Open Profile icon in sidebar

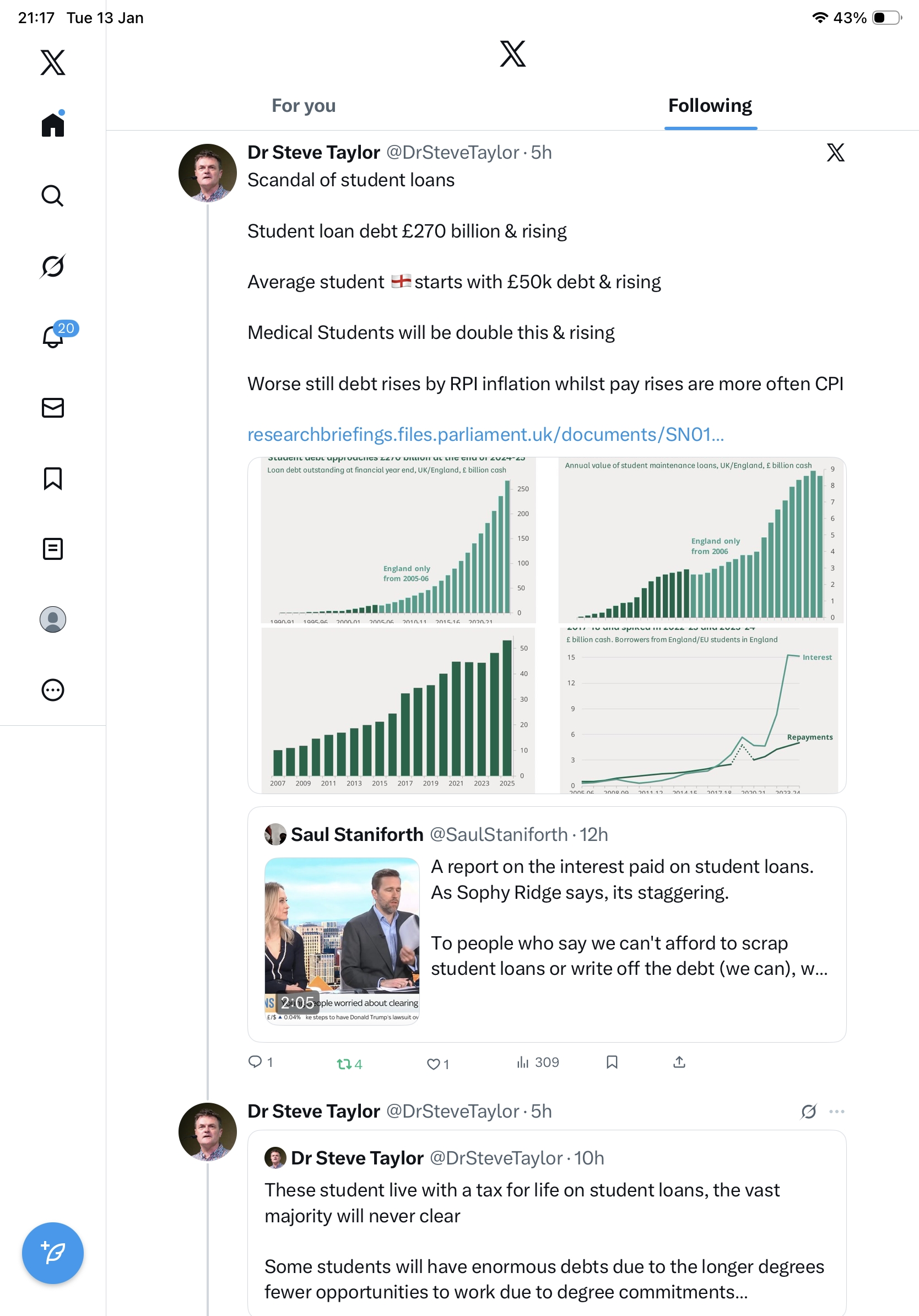click(53, 619)
